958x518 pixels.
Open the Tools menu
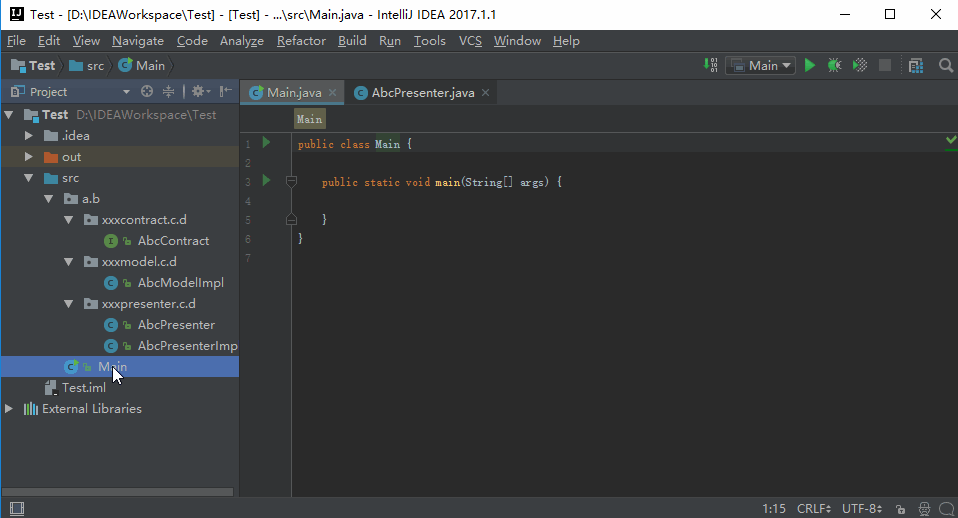coord(430,41)
